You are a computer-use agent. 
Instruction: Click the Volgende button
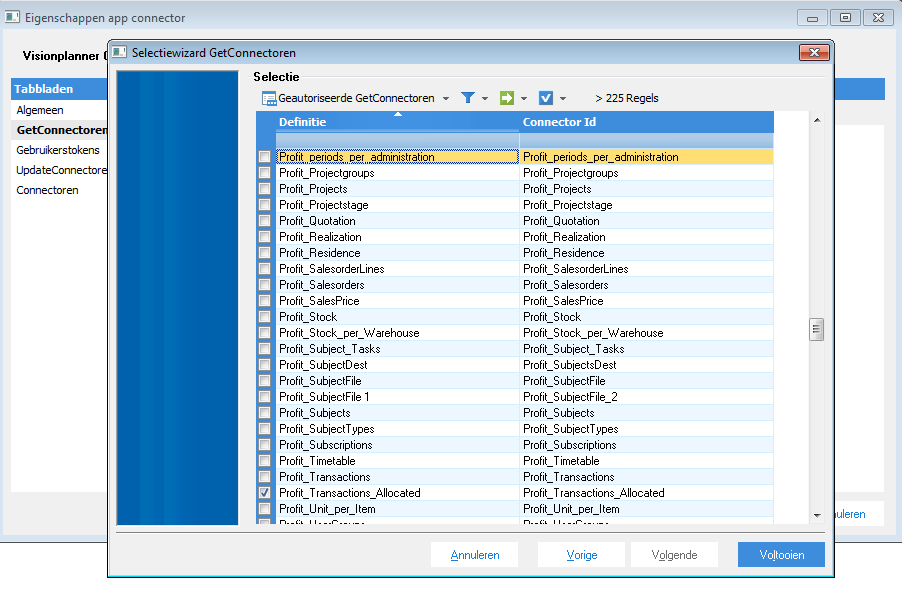coord(674,555)
